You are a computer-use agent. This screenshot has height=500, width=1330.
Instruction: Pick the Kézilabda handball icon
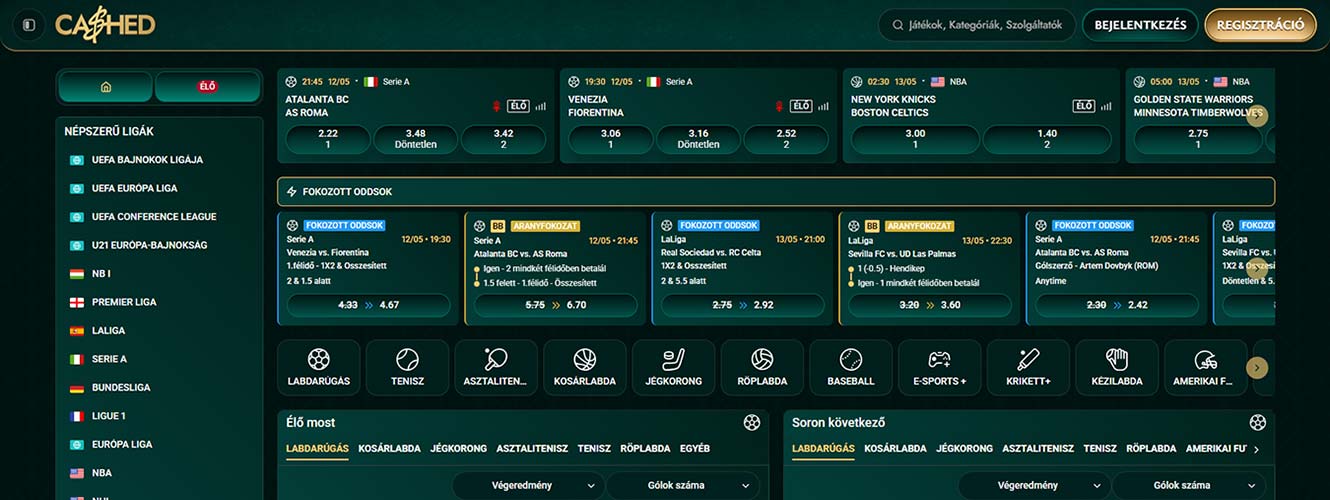1117,368
